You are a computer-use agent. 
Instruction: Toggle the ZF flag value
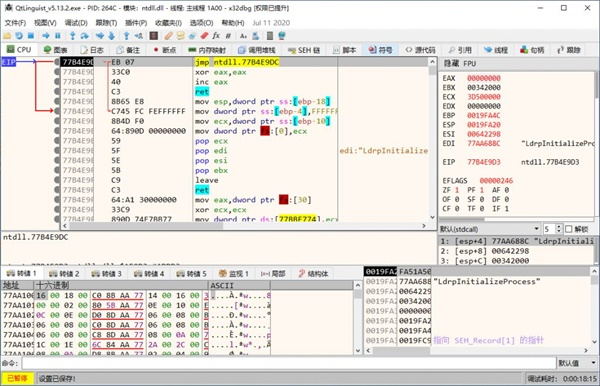[x=457, y=190]
